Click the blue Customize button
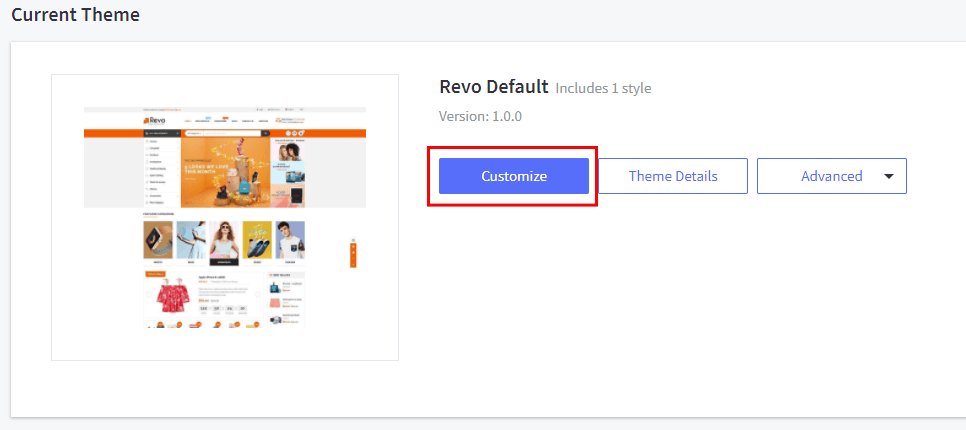Image resolution: width=966 pixels, height=430 pixels. [513, 176]
